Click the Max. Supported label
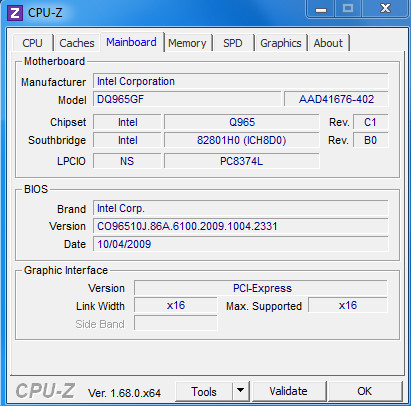Viewport: 411px width, 406px height. click(x=264, y=306)
